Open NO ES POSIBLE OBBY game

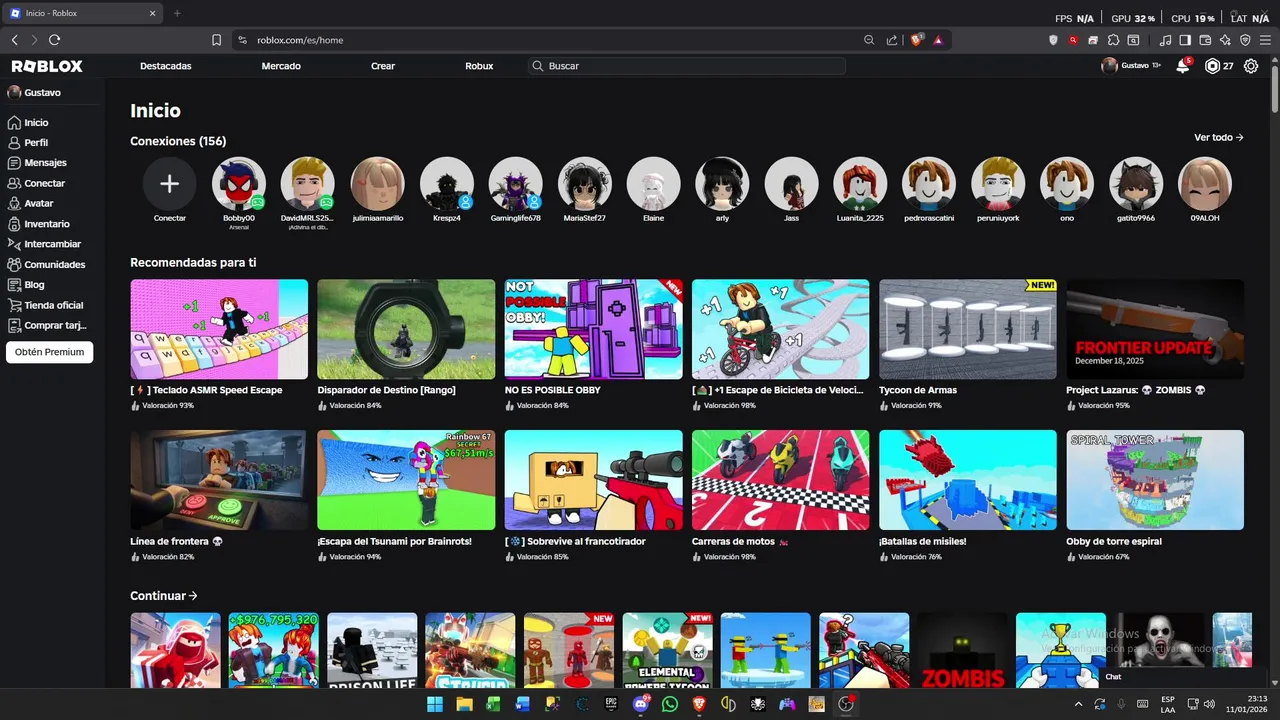point(594,329)
